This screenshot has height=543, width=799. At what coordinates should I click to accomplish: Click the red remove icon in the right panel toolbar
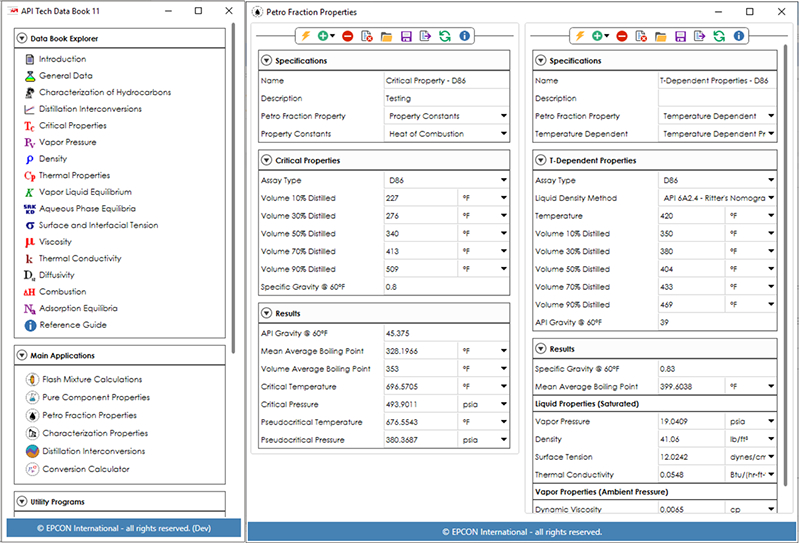pyautogui.click(x=622, y=36)
